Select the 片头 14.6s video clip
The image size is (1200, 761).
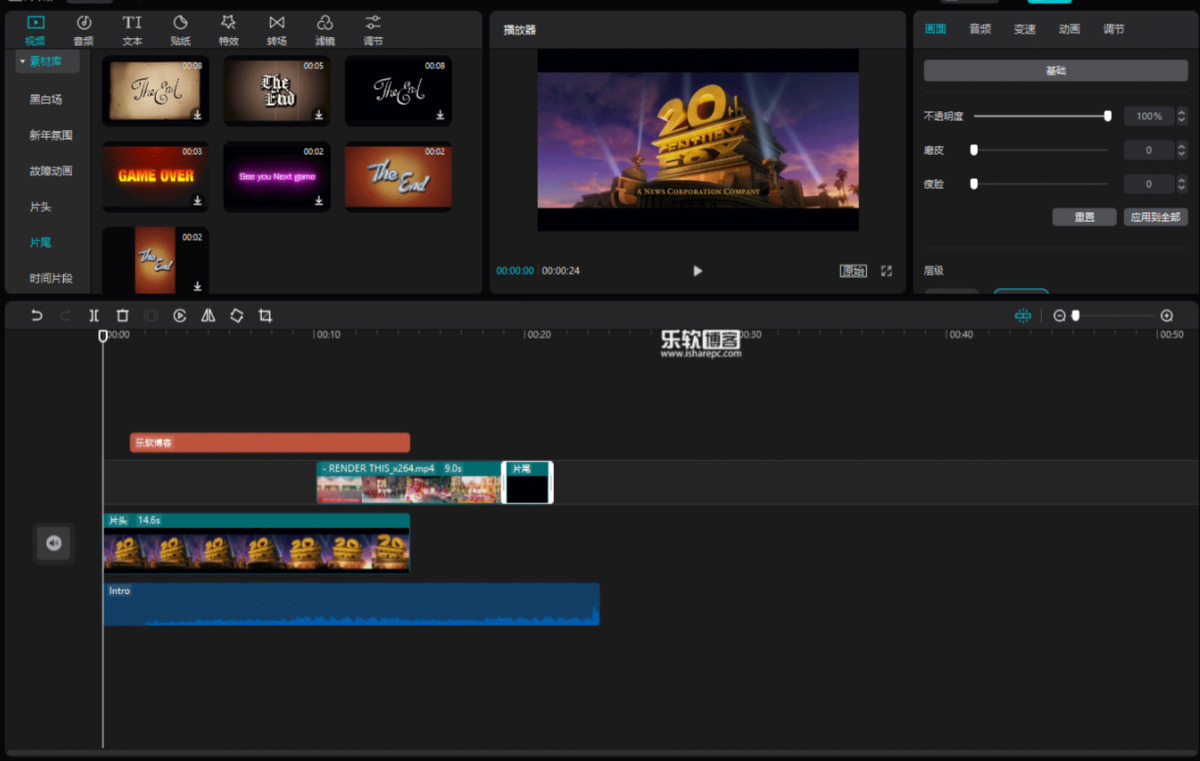[x=256, y=543]
